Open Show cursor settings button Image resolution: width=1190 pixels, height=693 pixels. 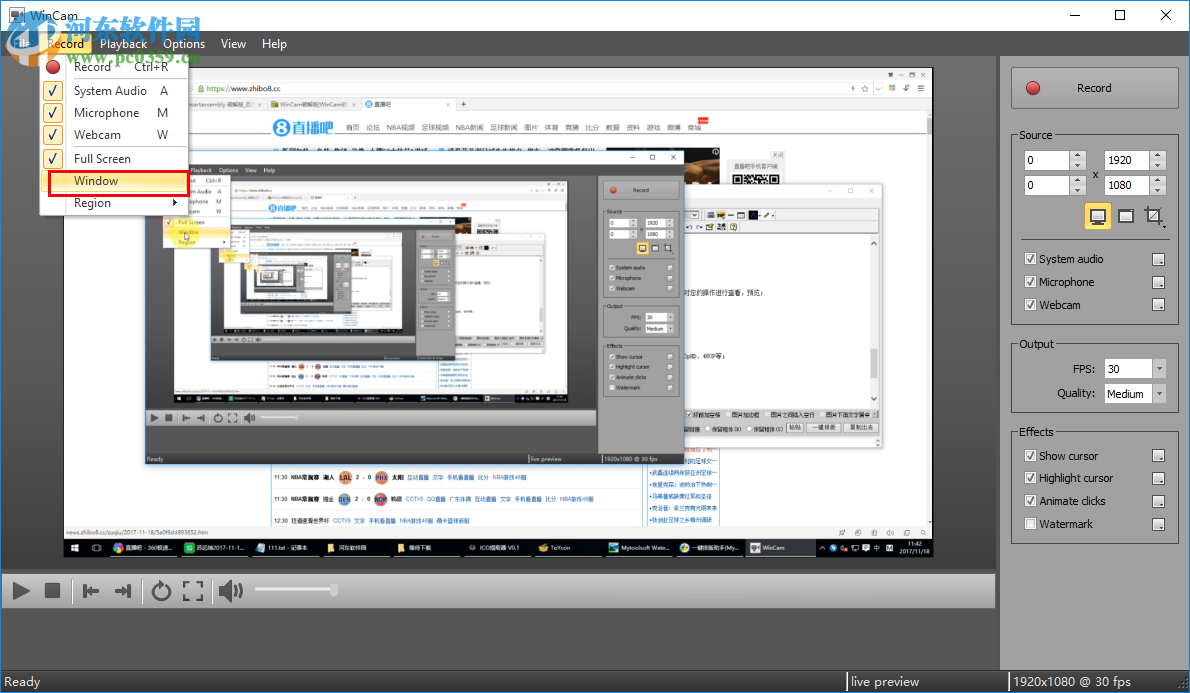tap(1158, 455)
